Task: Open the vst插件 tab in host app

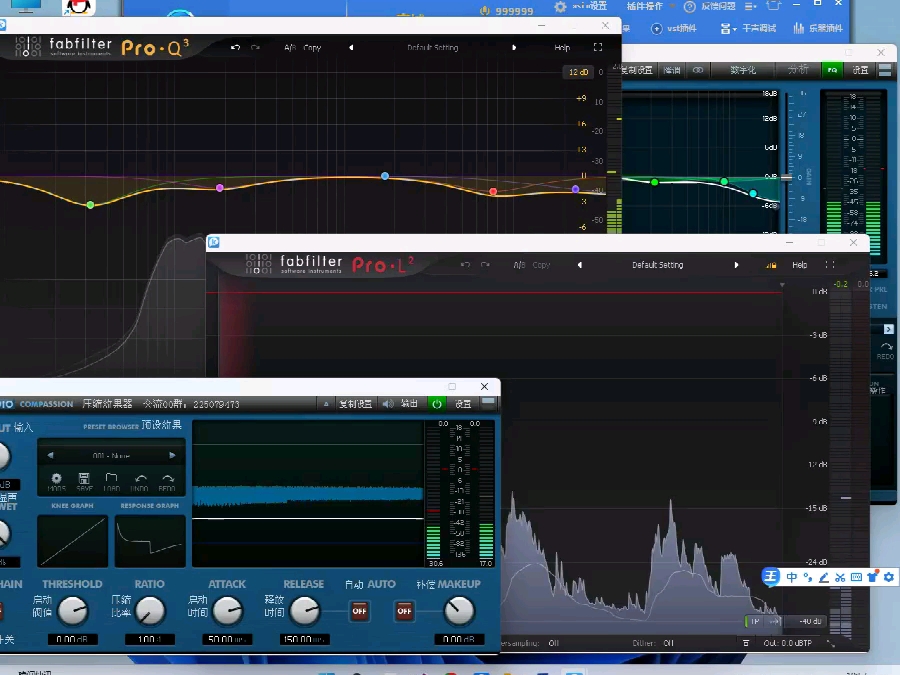Action: pyautogui.click(x=674, y=28)
